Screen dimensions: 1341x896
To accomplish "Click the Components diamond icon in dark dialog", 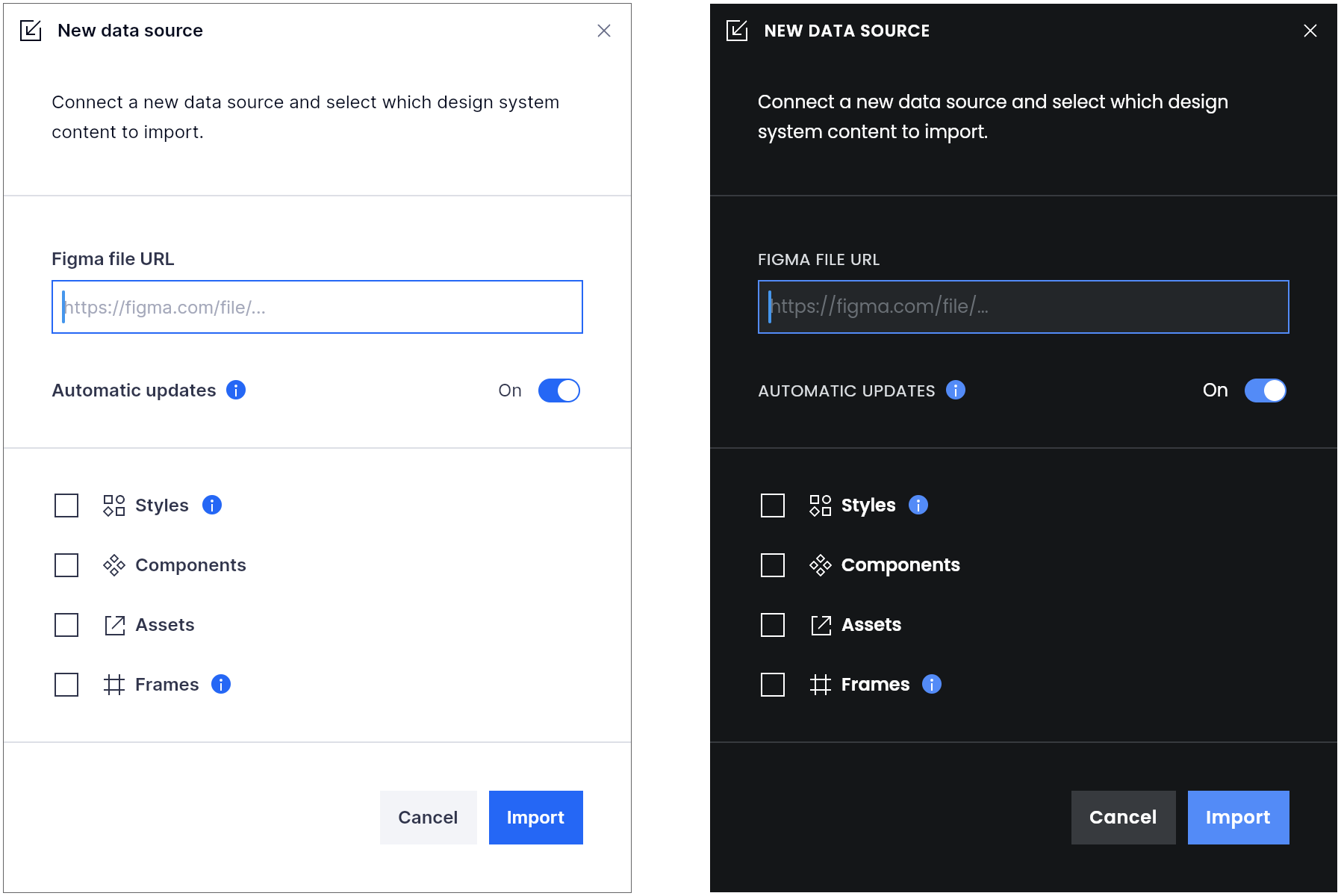I will (821, 565).
